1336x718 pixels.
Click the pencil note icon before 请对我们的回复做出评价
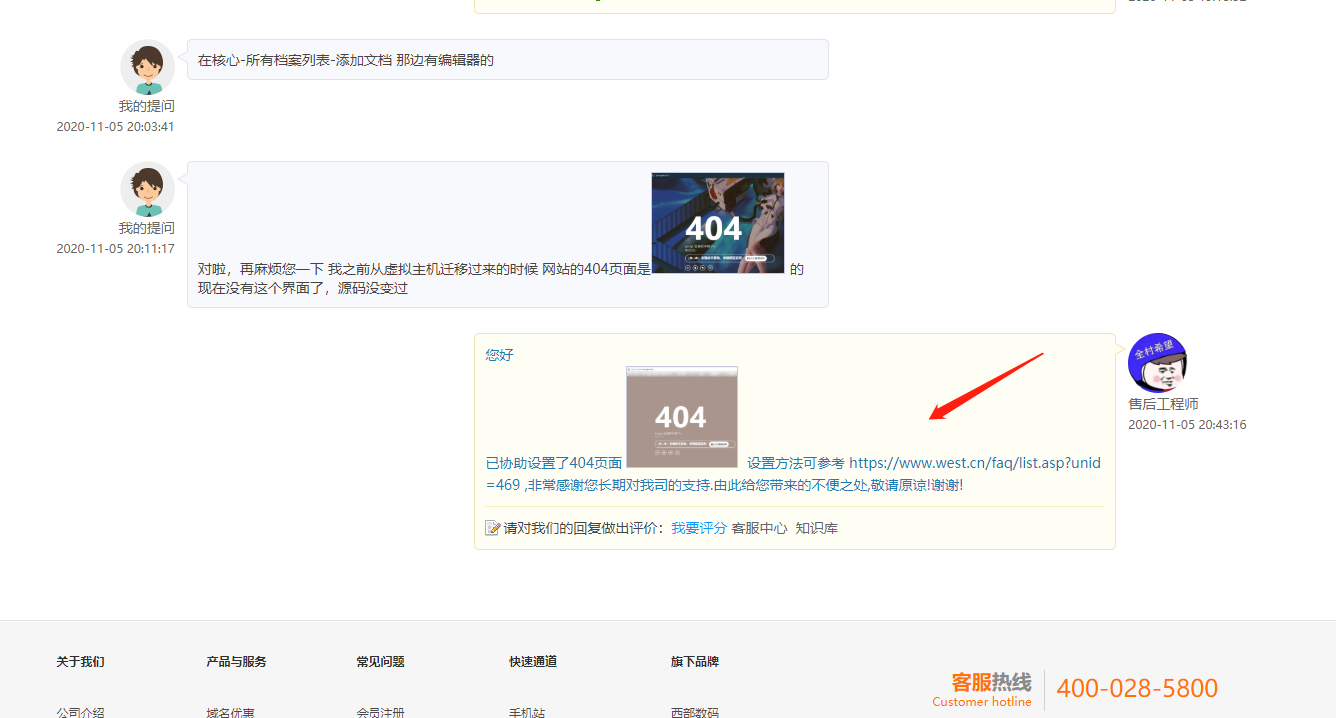pos(492,528)
